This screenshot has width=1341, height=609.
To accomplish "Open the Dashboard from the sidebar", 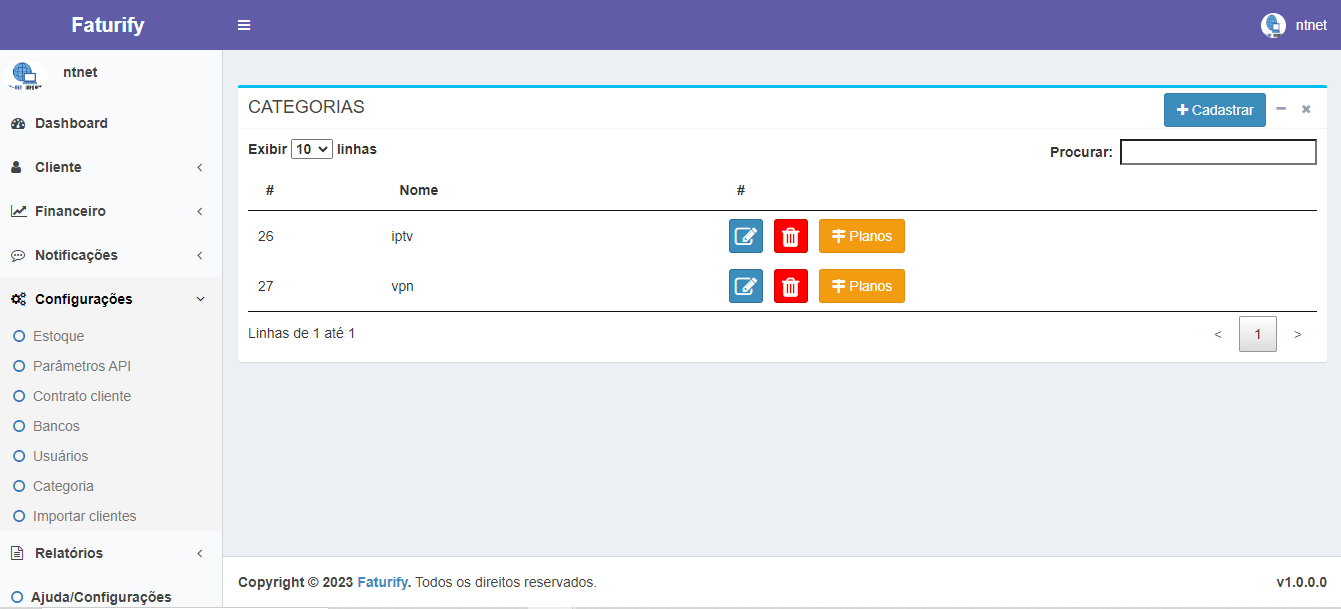I will pyautogui.click(x=71, y=123).
